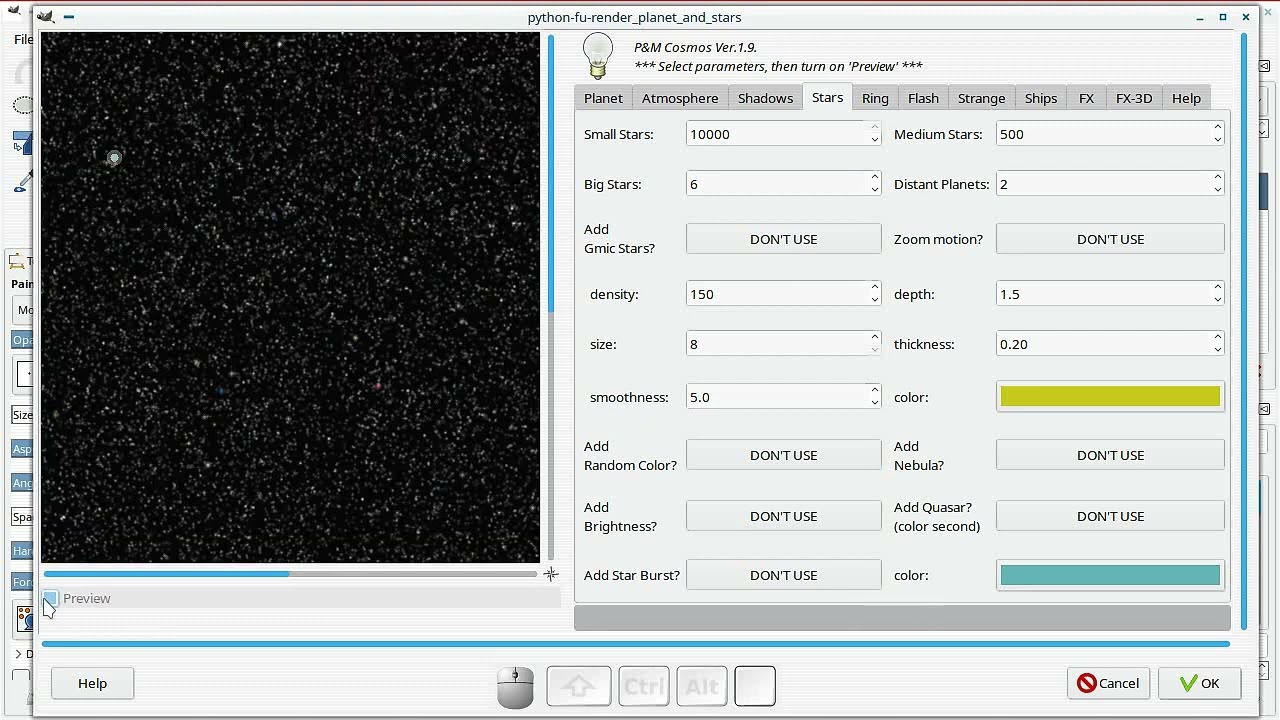The width and height of the screenshot is (1280, 720).
Task: Toggle the Add Star Burst option
Action: point(783,575)
